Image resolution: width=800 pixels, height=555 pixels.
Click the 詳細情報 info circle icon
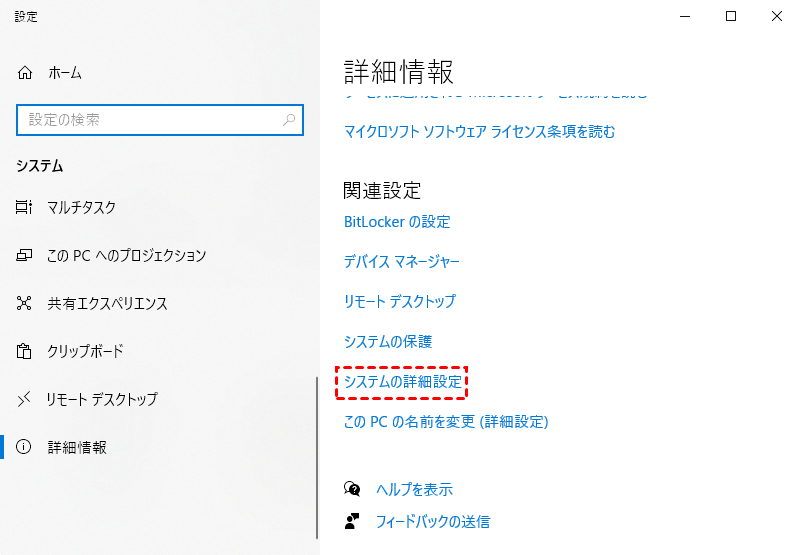click(x=23, y=447)
